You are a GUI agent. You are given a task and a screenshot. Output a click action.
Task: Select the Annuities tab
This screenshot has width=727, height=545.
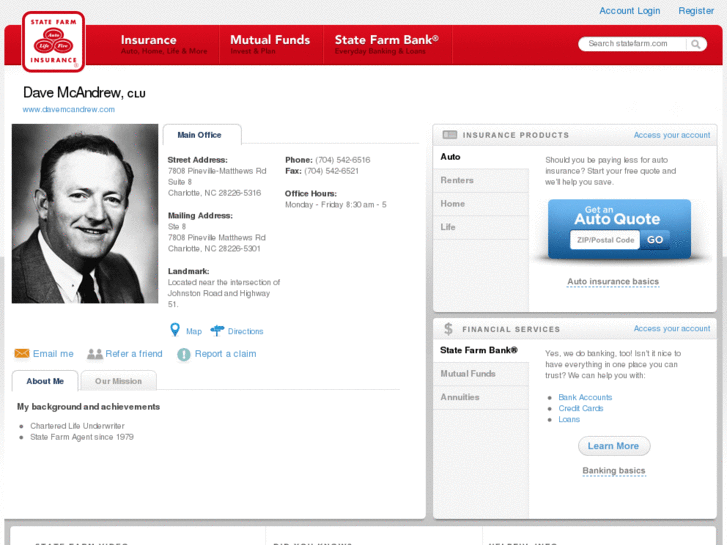[x=481, y=398]
